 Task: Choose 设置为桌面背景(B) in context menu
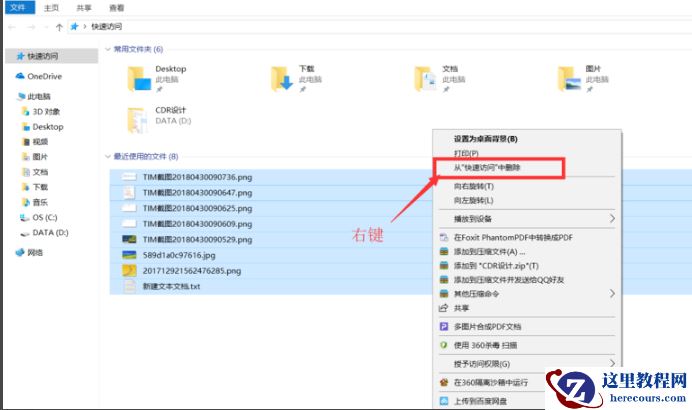point(485,139)
